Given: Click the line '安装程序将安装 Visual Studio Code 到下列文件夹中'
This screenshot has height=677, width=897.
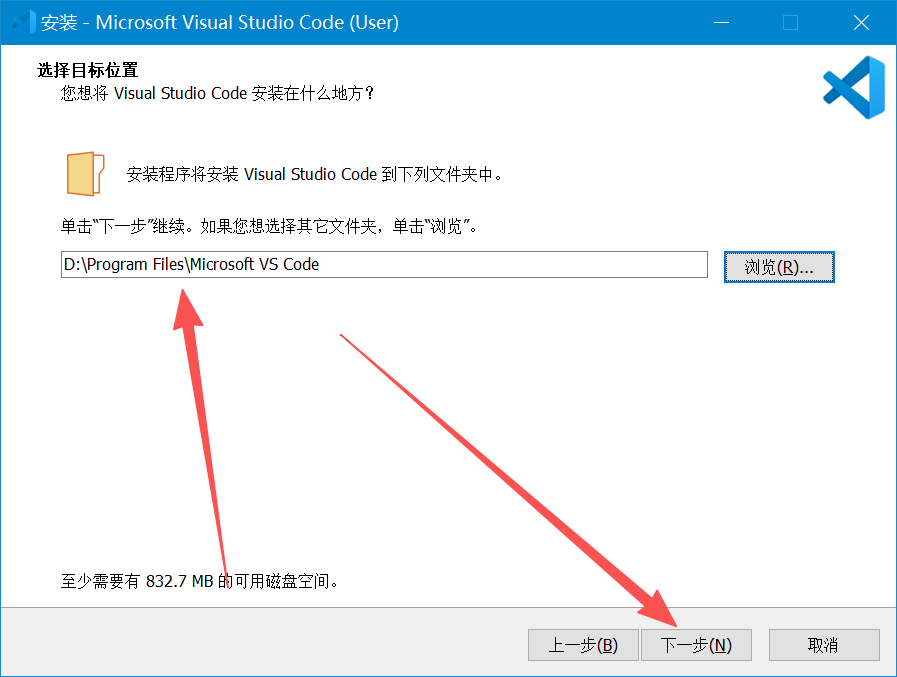Looking at the screenshot, I should pos(315,174).
